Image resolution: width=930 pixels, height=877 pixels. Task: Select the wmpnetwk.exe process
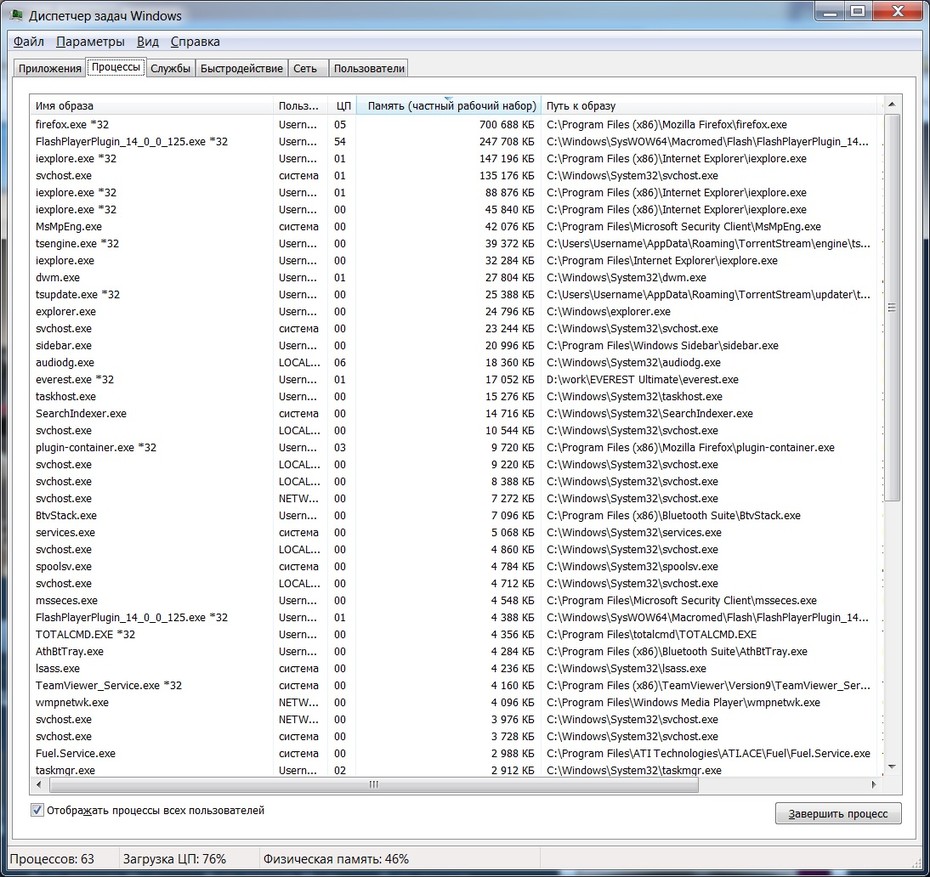pos(456,703)
